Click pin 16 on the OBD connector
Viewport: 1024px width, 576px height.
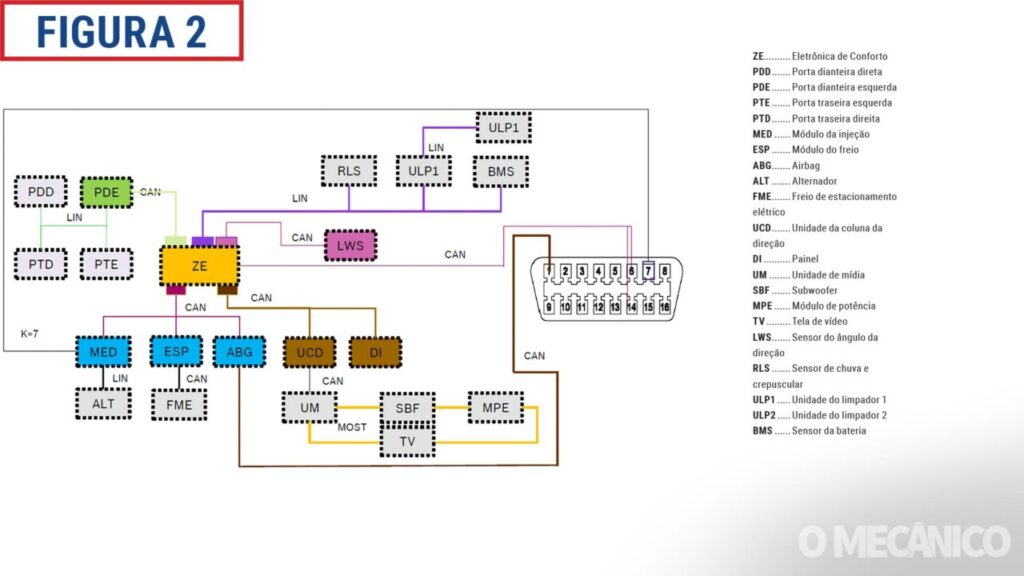tap(664, 307)
